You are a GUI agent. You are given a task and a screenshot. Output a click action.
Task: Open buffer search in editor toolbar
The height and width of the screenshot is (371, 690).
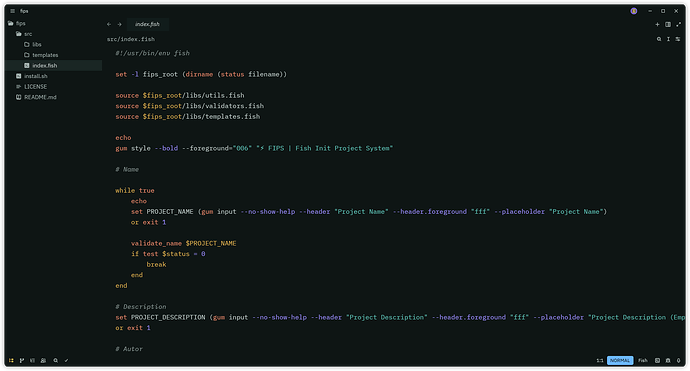(659, 39)
